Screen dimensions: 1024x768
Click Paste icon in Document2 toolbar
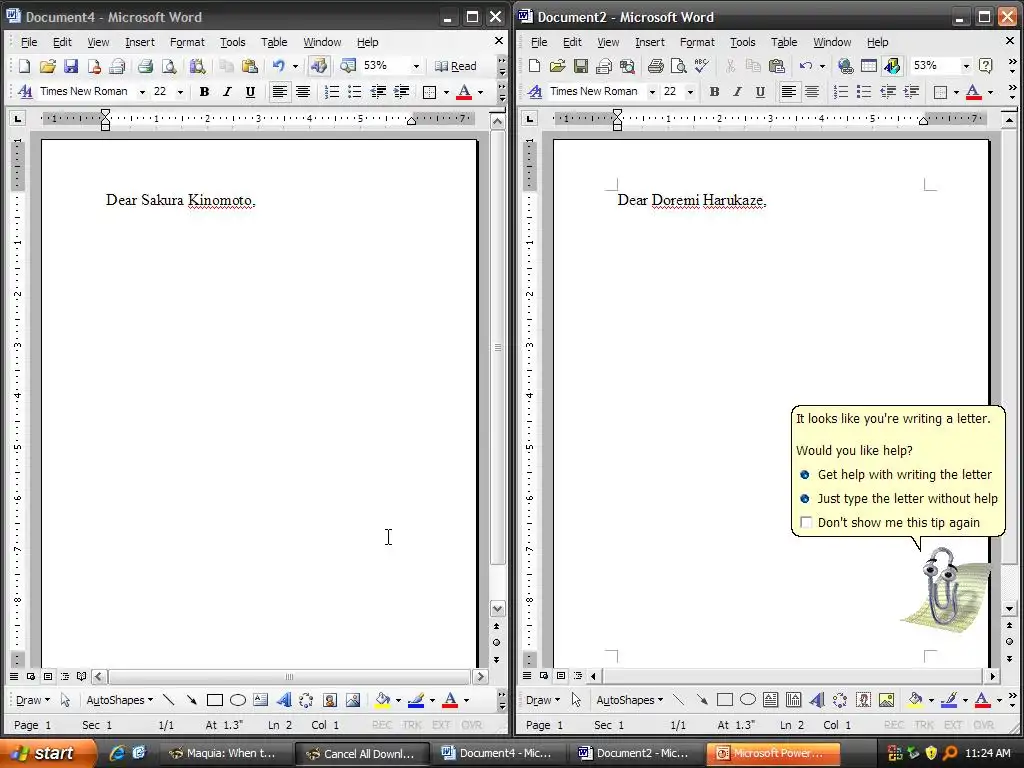(x=776, y=66)
